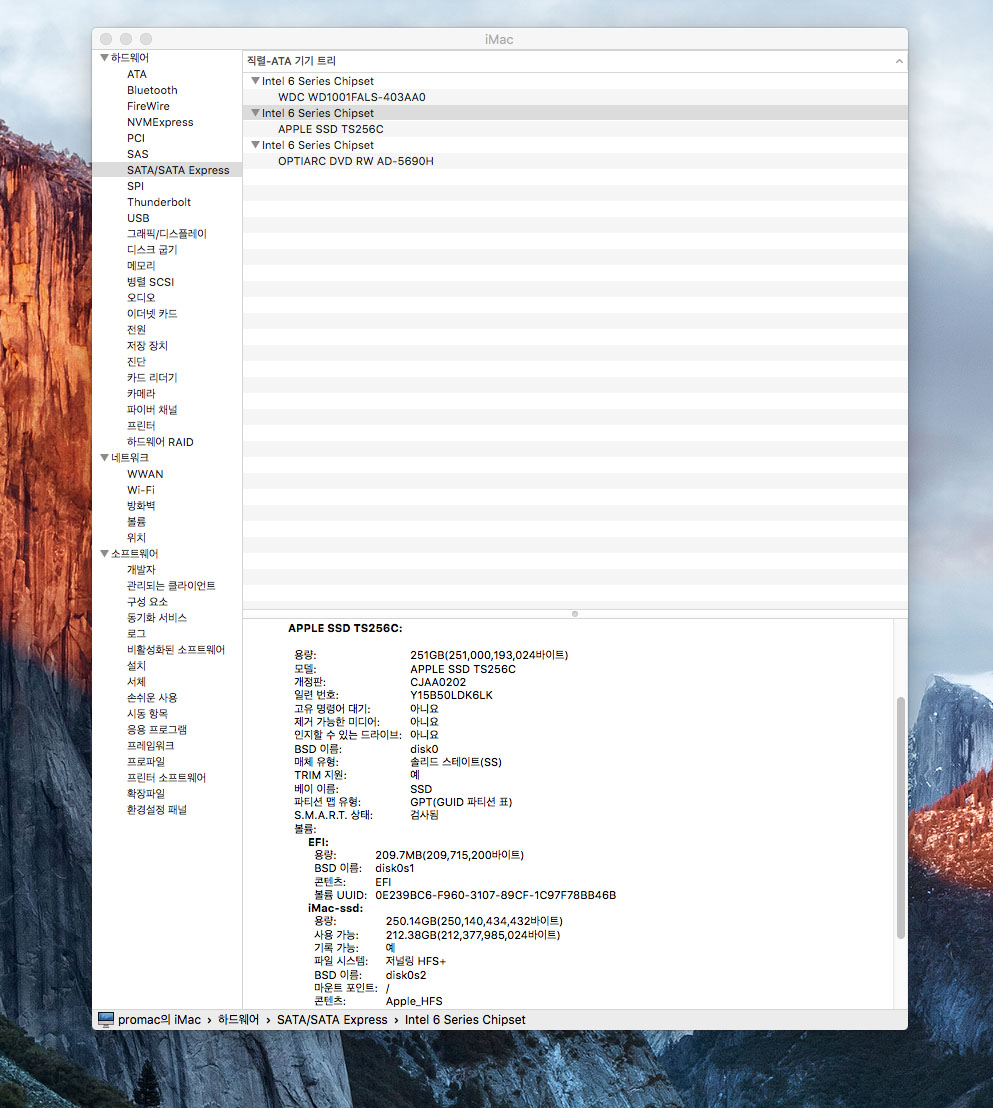Select APPLE SSD TS256C in device tree

tap(330, 129)
